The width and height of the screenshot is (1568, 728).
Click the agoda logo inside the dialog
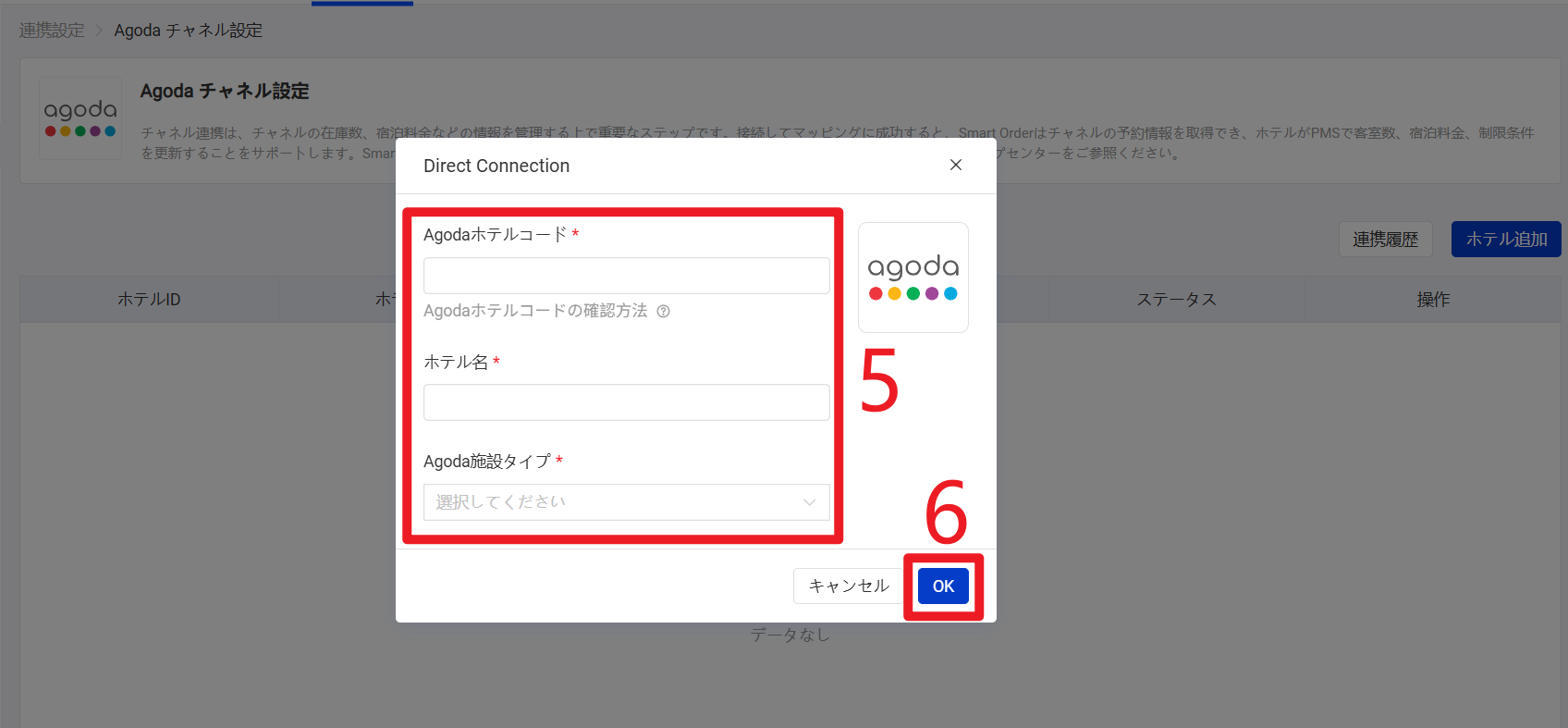(x=913, y=278)
